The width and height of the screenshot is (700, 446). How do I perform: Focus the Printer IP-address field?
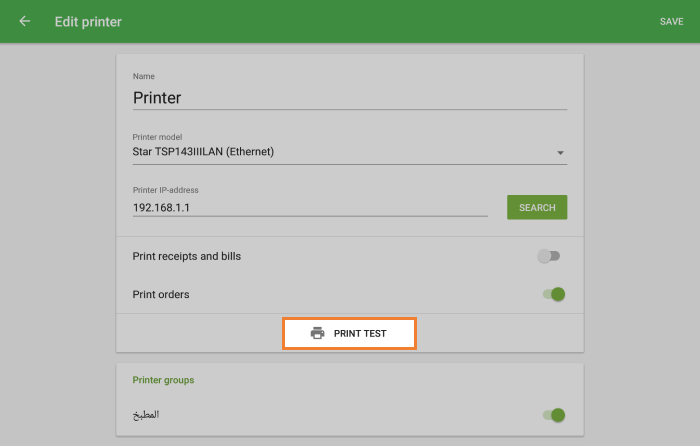[x=310, y=208]
